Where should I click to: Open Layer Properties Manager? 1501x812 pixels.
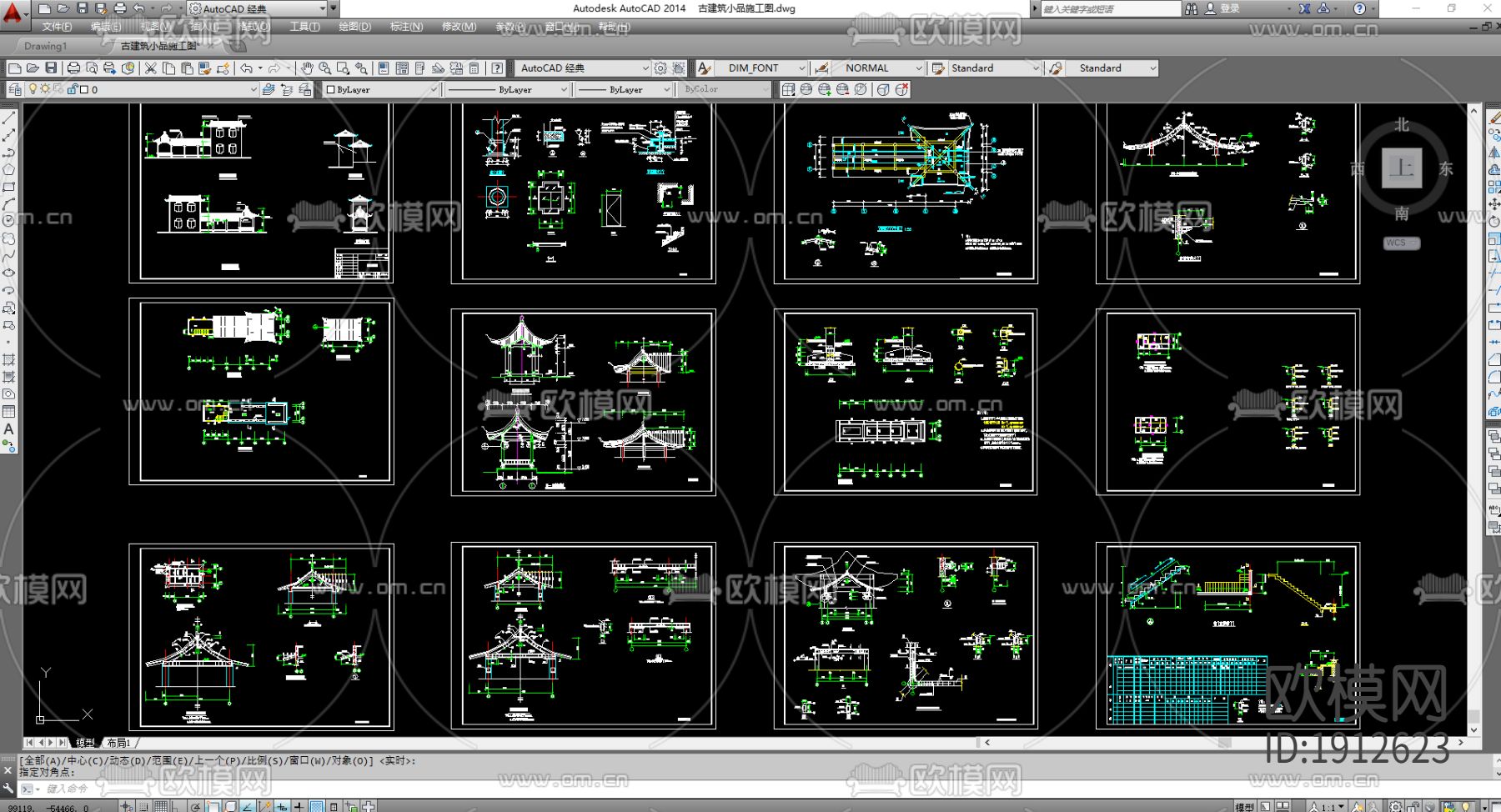click(x=15, y=89)
